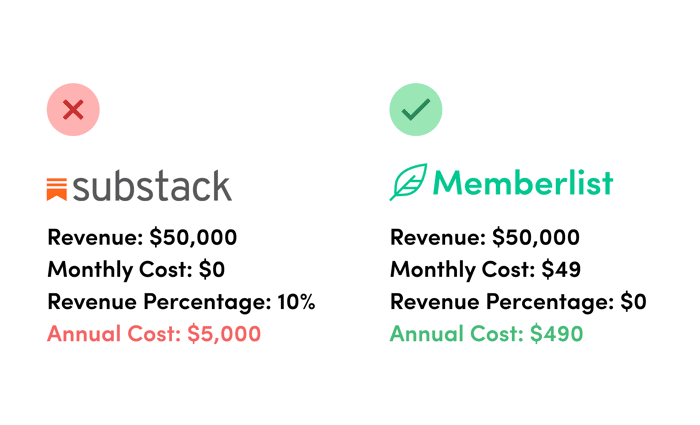Click Monthly Cost: $49 text
The height and width of the screenshot is (425, 700).
point(485,270)
